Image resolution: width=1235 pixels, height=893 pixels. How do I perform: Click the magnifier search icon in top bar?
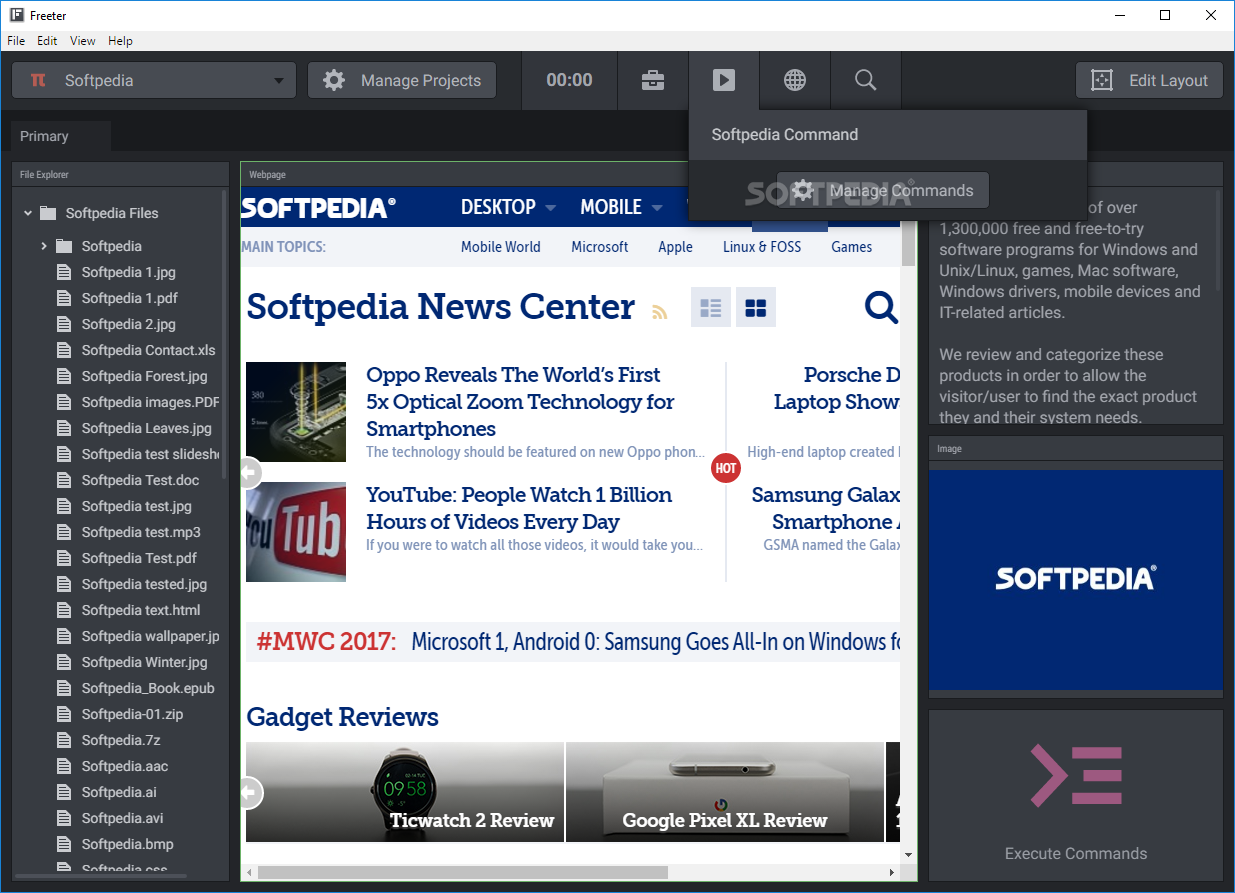pyautogui.click(x=866, y=81)
